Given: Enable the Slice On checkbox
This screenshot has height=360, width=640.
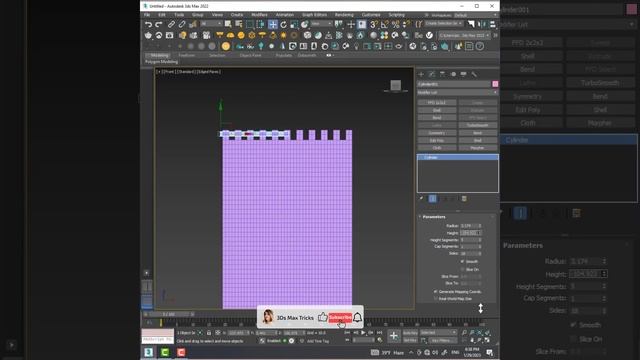Looking at the screenshot, I should click(462, 269).
